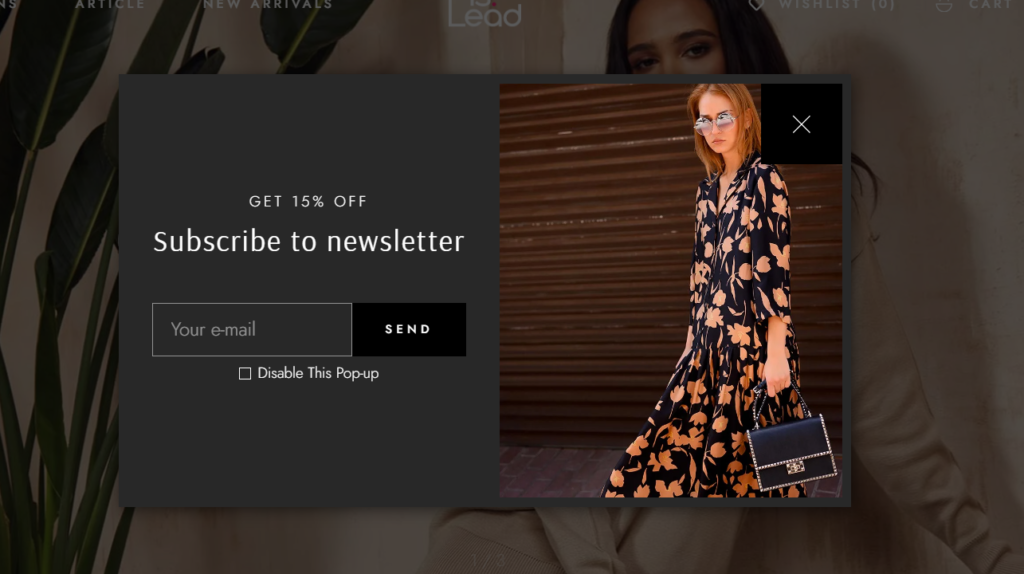Click the 'GET 15% OFF' text
1024x574 pixels.
coord(308,201)
